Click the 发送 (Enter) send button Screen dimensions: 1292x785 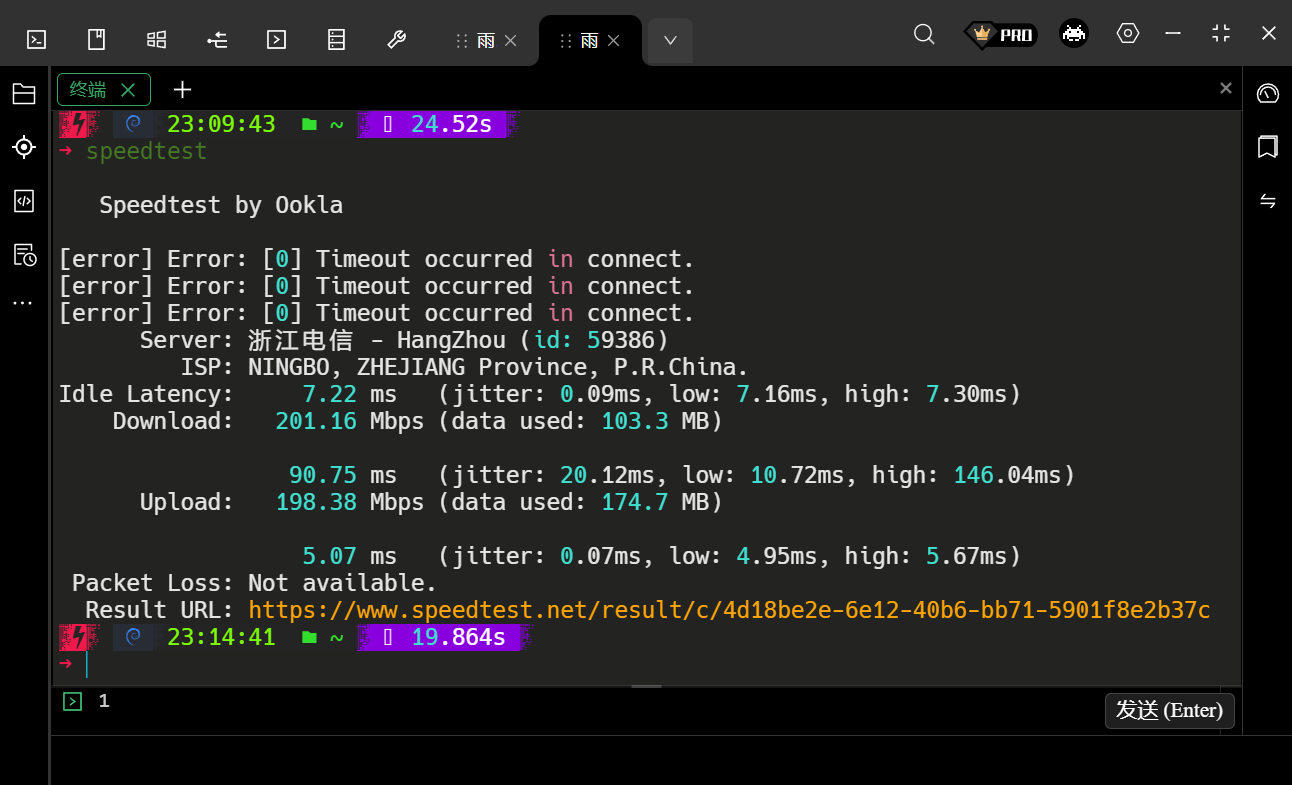click(1169, 710)
